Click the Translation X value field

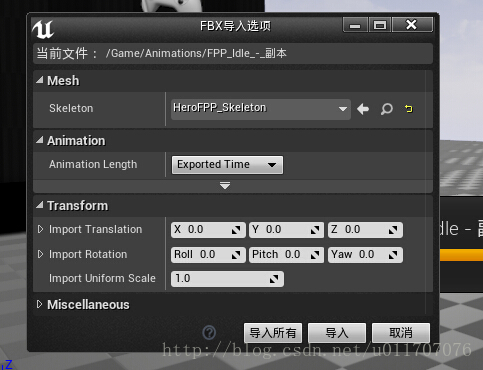[x=208, y=230]
